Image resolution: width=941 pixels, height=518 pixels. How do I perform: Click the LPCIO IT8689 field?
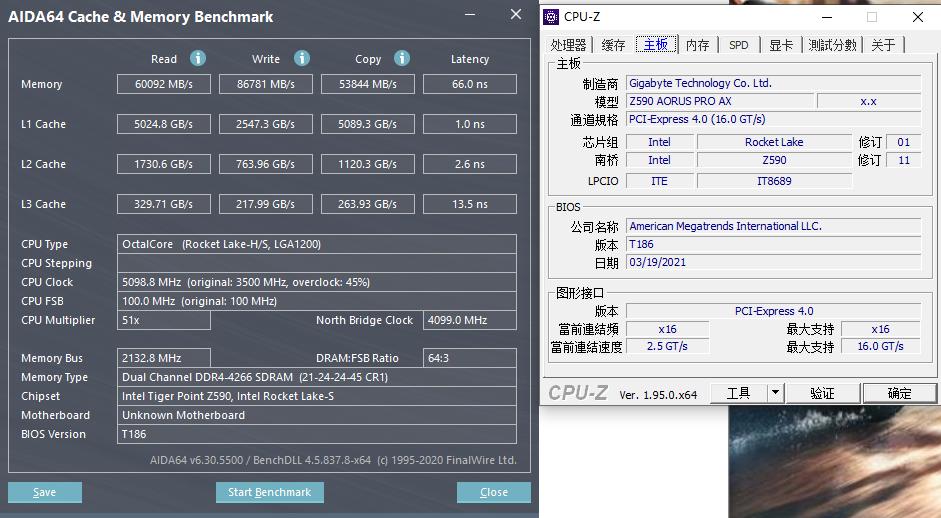[x=774, y=181]
